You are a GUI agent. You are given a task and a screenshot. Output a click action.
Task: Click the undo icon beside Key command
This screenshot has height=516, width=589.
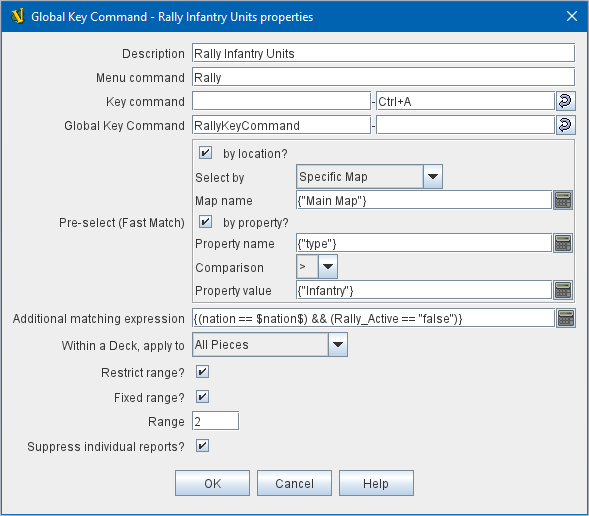(565, 101)
